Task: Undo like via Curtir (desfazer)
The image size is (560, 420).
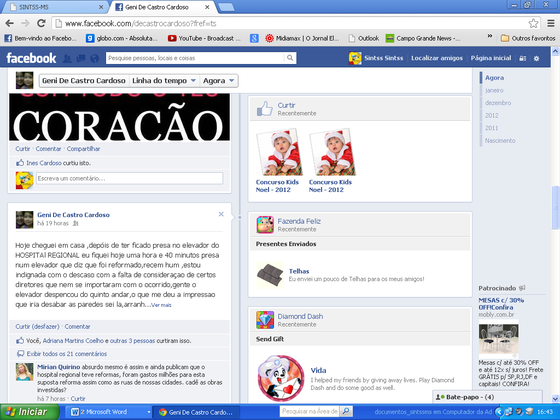Action: coord(37,326)
